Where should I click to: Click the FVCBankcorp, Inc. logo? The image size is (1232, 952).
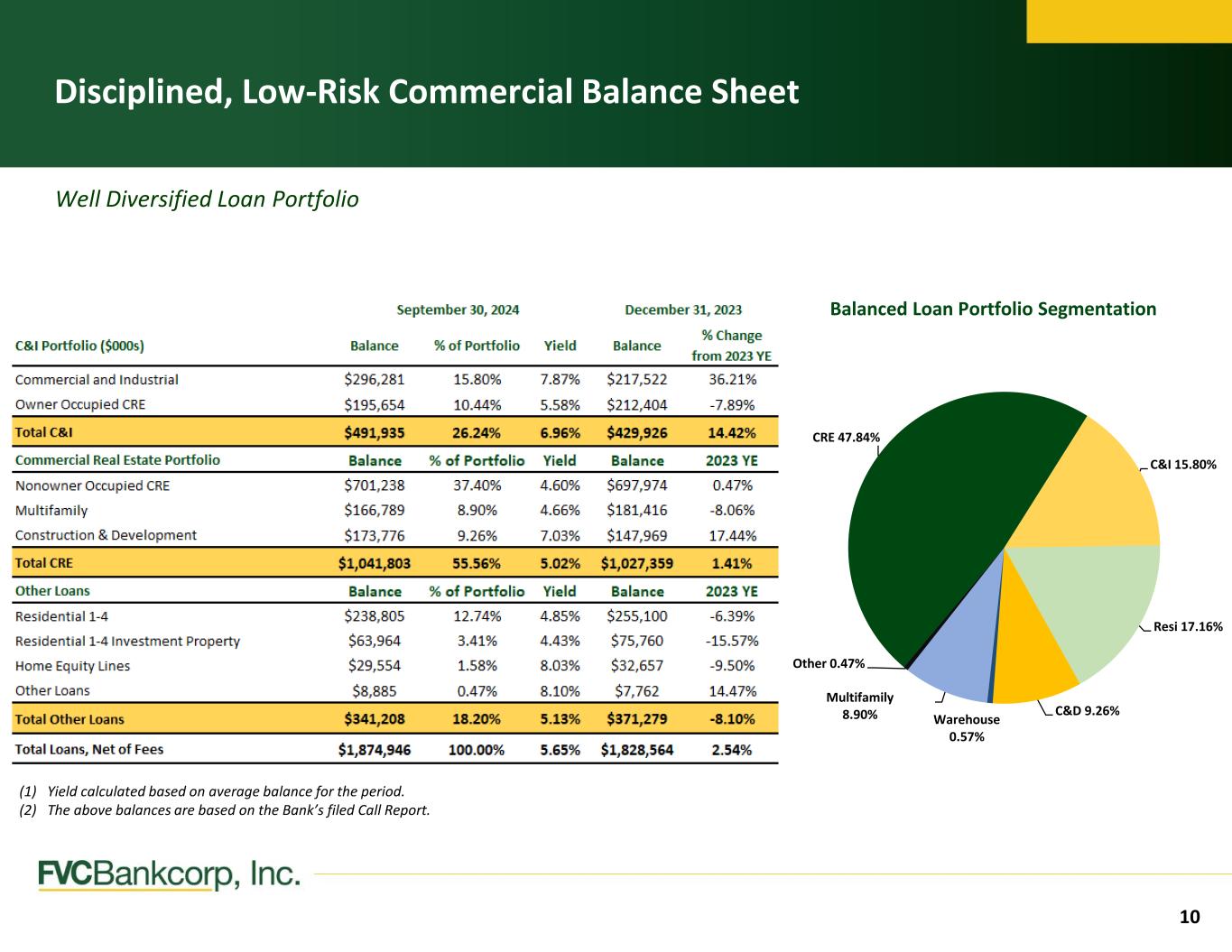[169, 874]
